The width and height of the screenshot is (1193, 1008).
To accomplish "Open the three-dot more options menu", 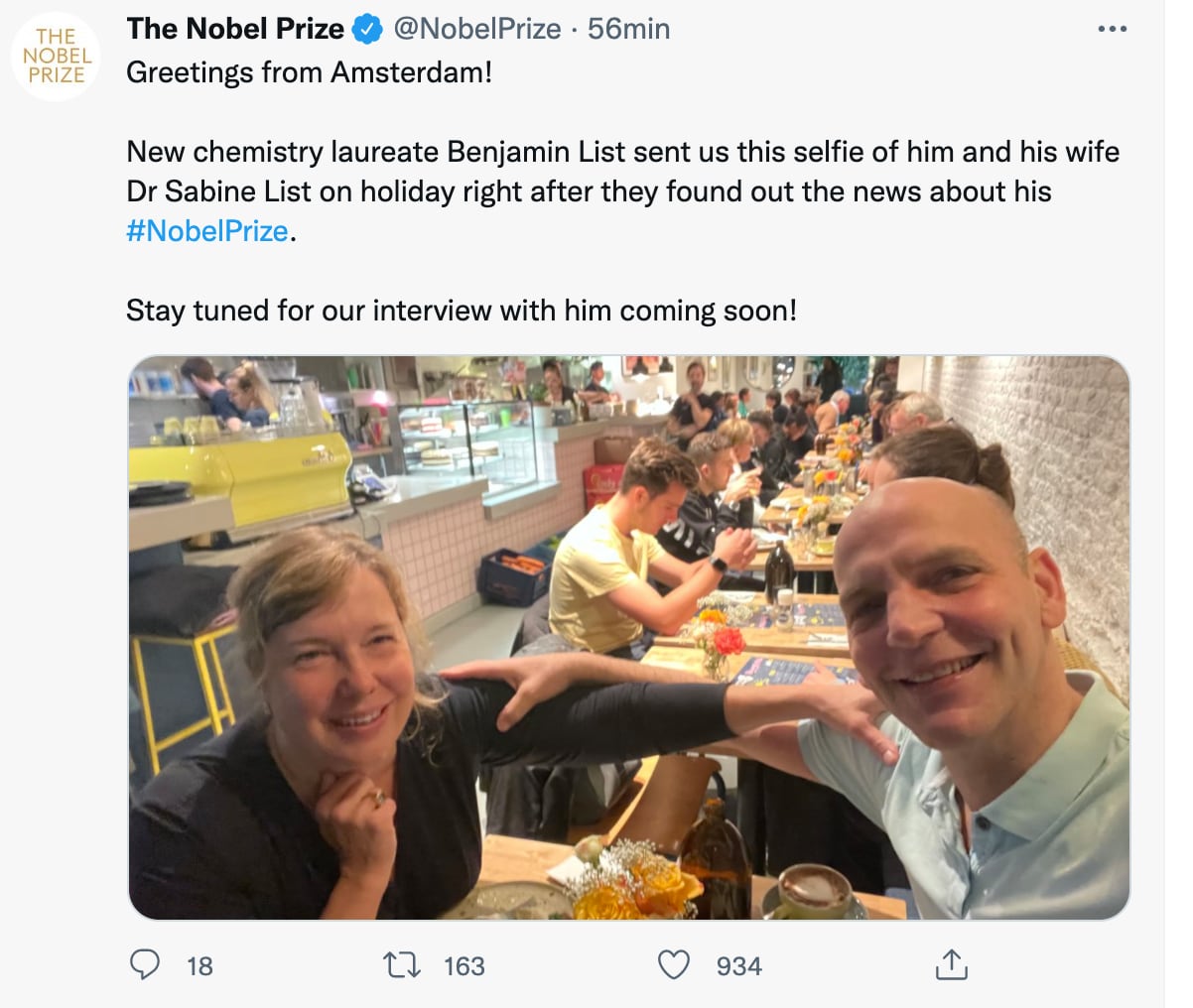I will point(1112,30).
